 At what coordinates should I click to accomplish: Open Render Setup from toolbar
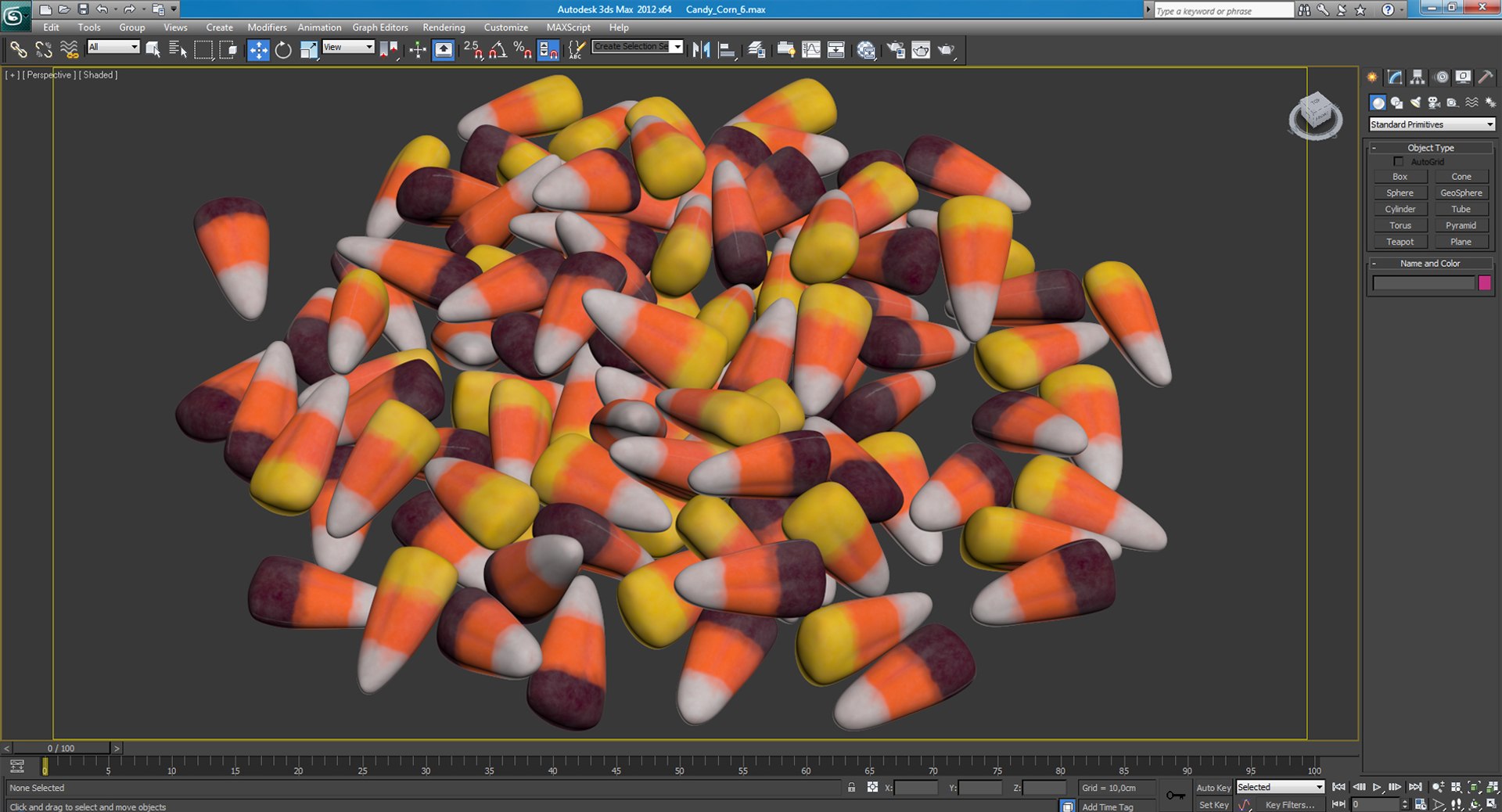click(895, 50)
